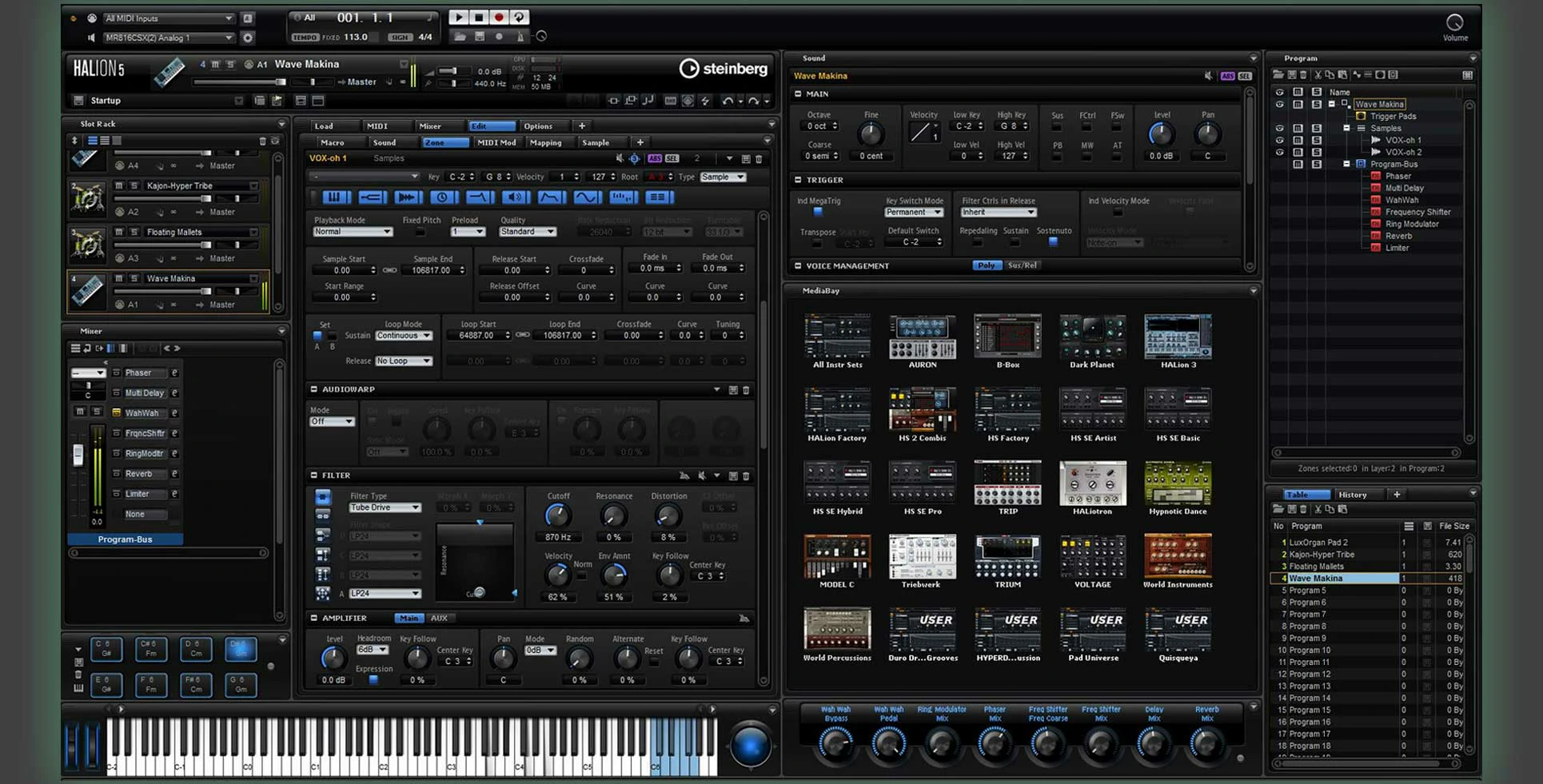Select loop set A
1543x784 pixels.
(x=317, y=336)
